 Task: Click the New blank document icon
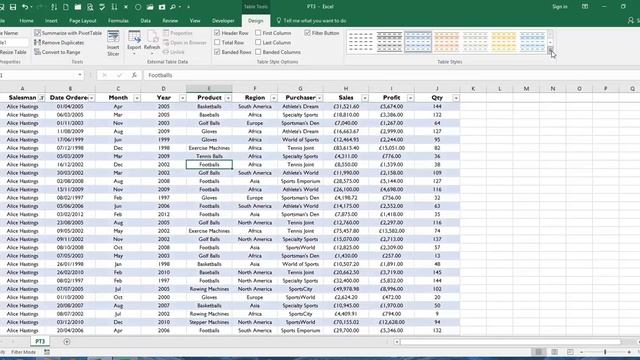click(x=66, y=7)
